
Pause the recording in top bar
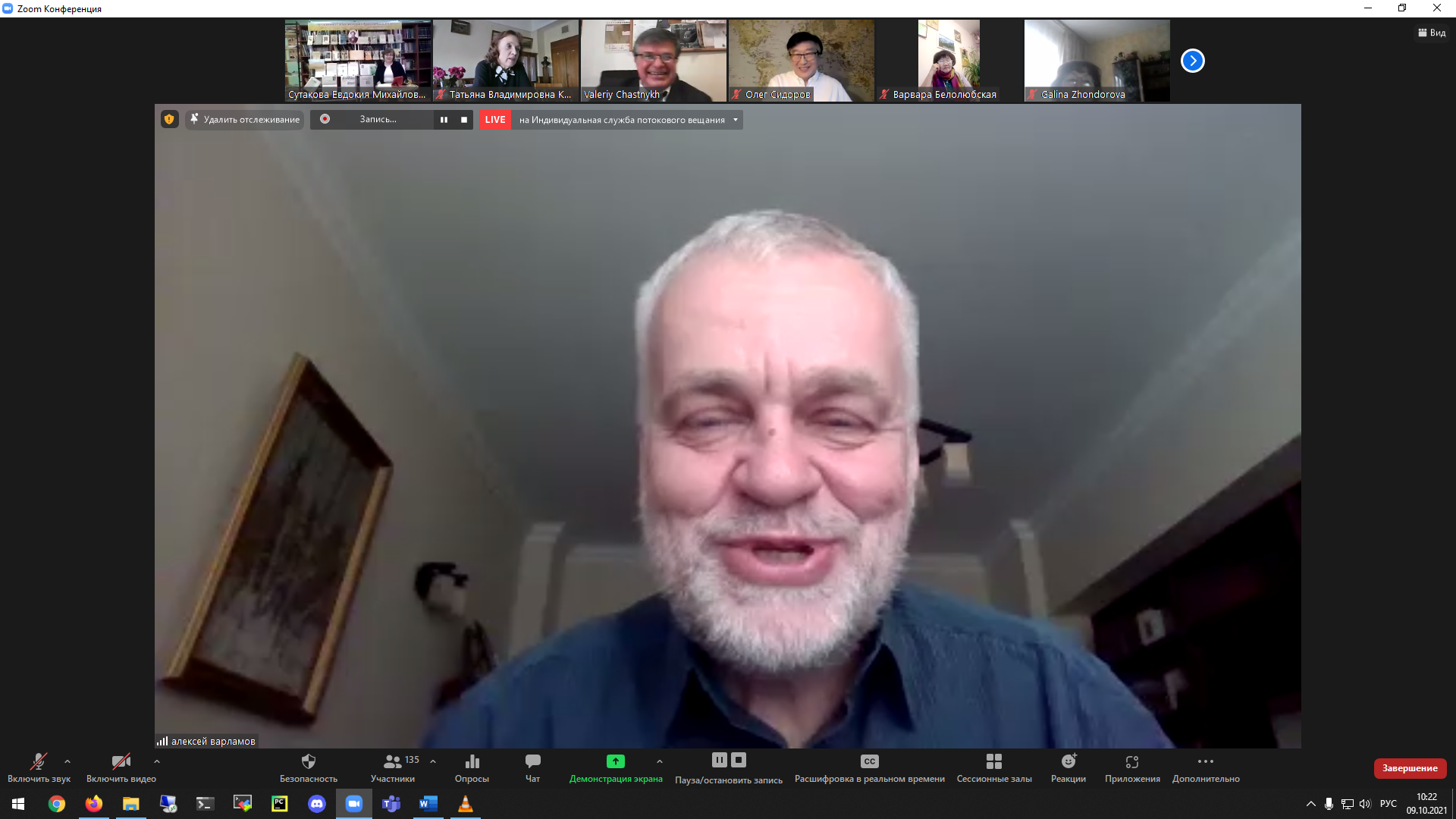(x=444, y=119)
